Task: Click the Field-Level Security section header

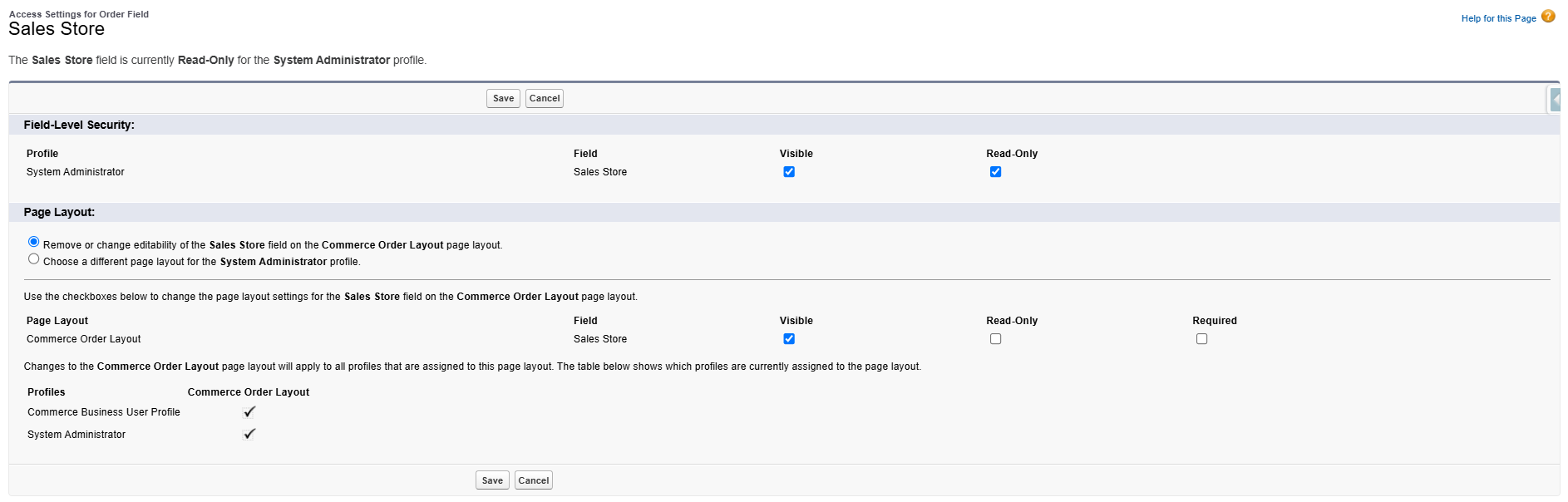Action: [79, 125]
